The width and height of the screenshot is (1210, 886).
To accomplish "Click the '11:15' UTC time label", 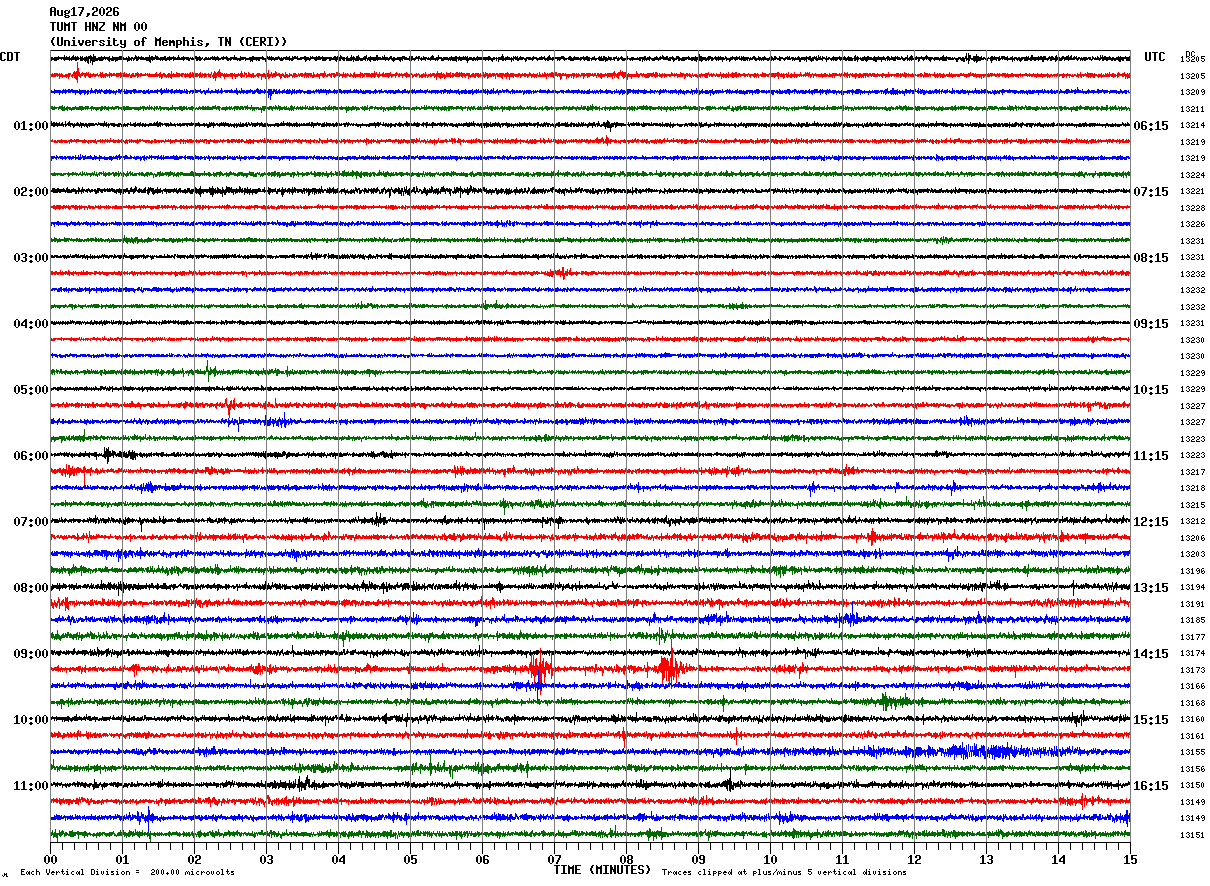I will 1151,456.
